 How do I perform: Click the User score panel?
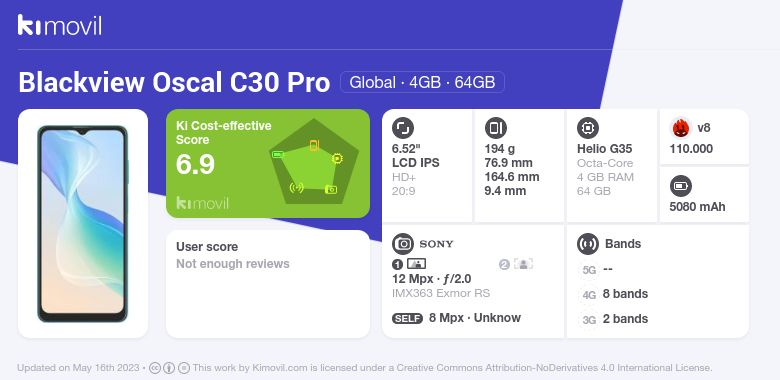click(268, 284)
